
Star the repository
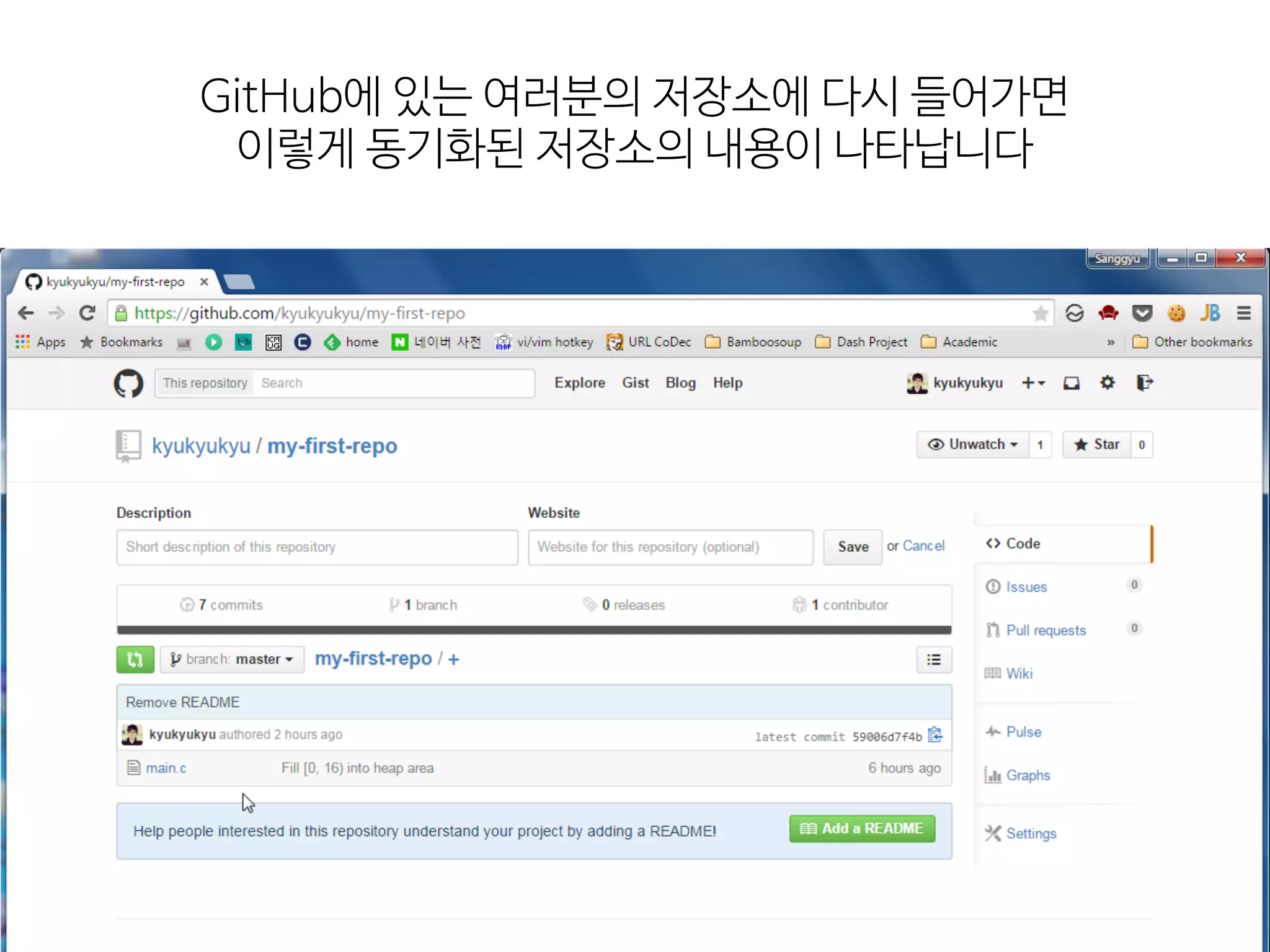(1097, 444)
